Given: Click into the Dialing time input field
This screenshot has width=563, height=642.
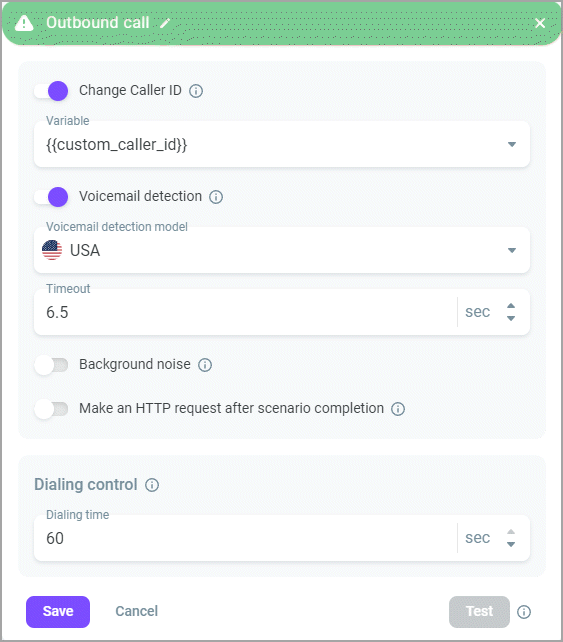Looking at the screenshot, I should tap(245, 538).
